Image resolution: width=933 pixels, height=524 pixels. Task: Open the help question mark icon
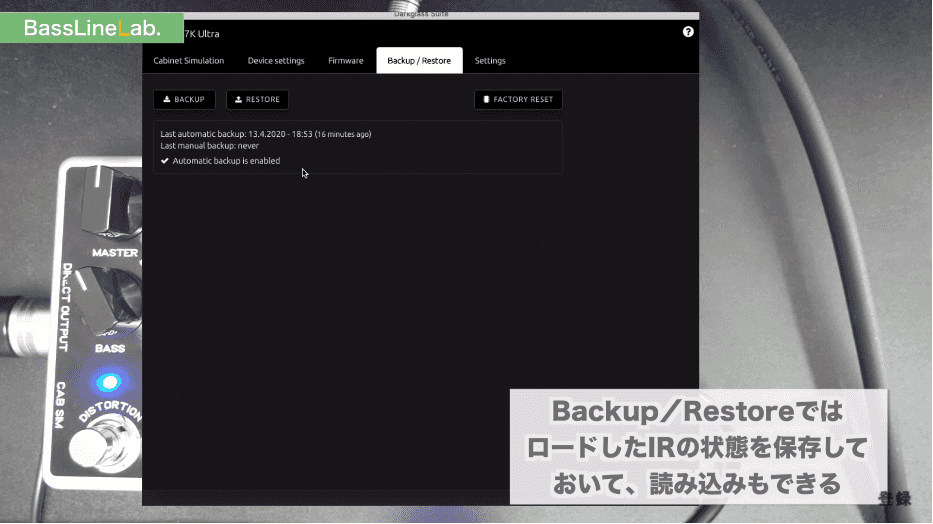pos(688,32)
